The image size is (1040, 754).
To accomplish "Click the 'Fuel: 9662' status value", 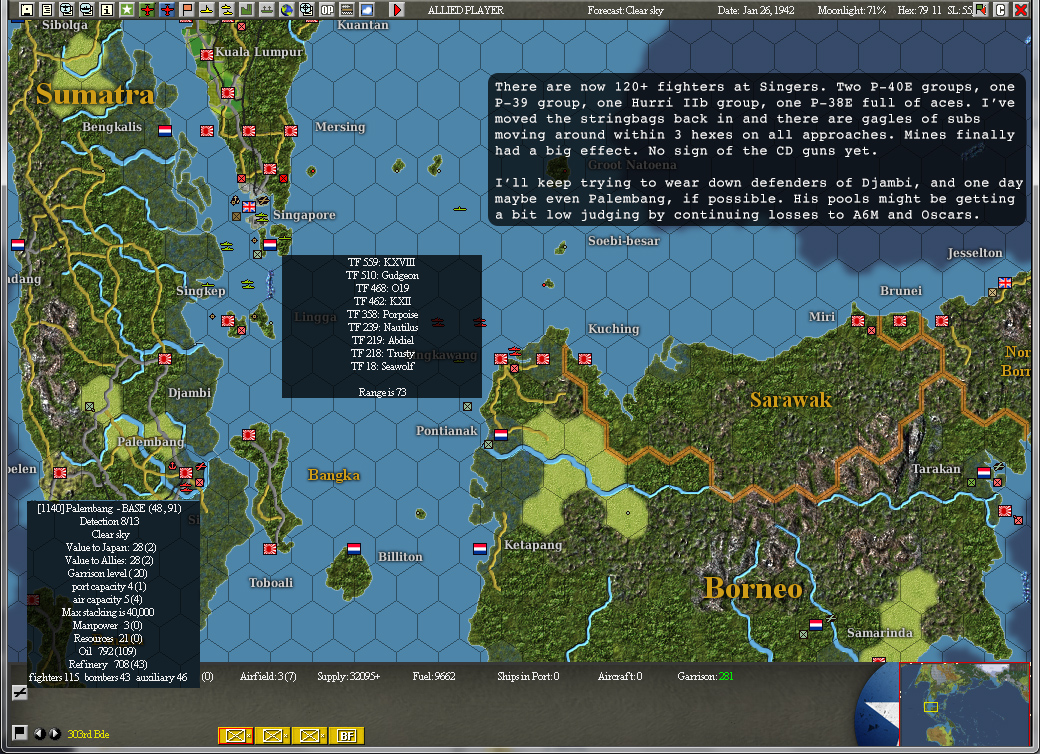I will coord(434,676).
